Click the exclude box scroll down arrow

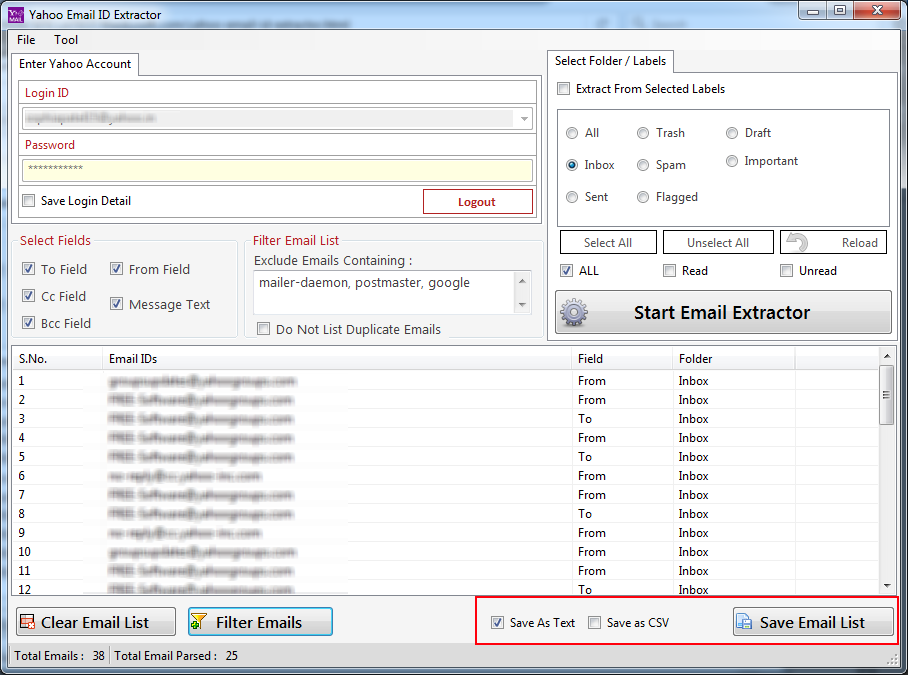point(522,305)
